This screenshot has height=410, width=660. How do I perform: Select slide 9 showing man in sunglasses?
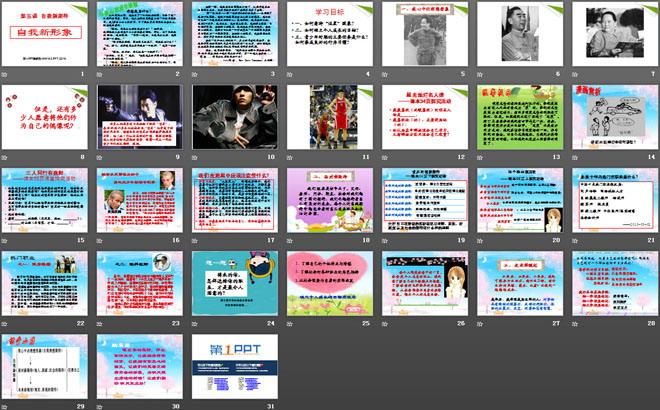pyautogui.click(x=141, y=119)
